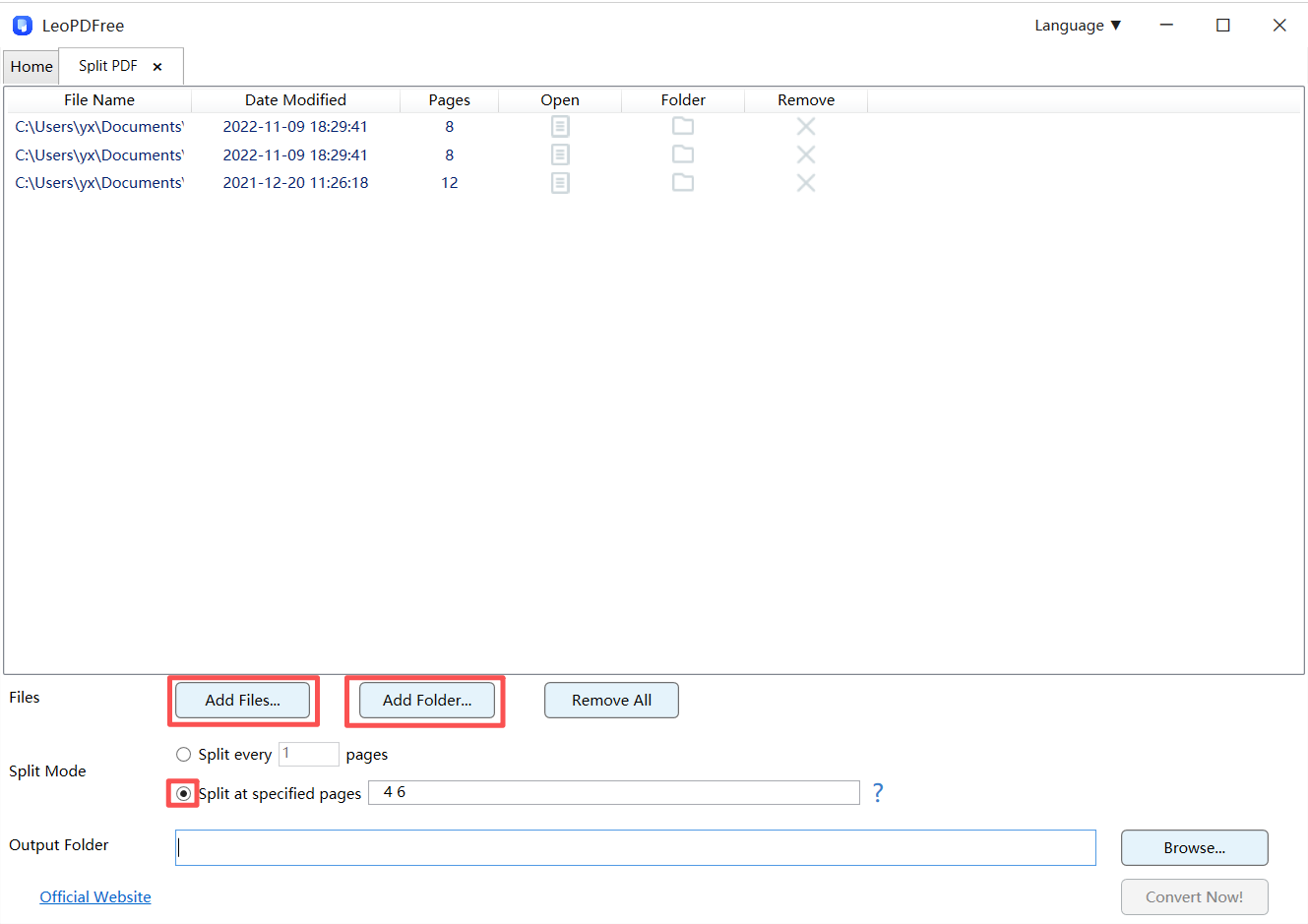Image resolution: width=1308 pixels, height=924 pixels.
Task: Select the file path in the third row
Action: 99,183
